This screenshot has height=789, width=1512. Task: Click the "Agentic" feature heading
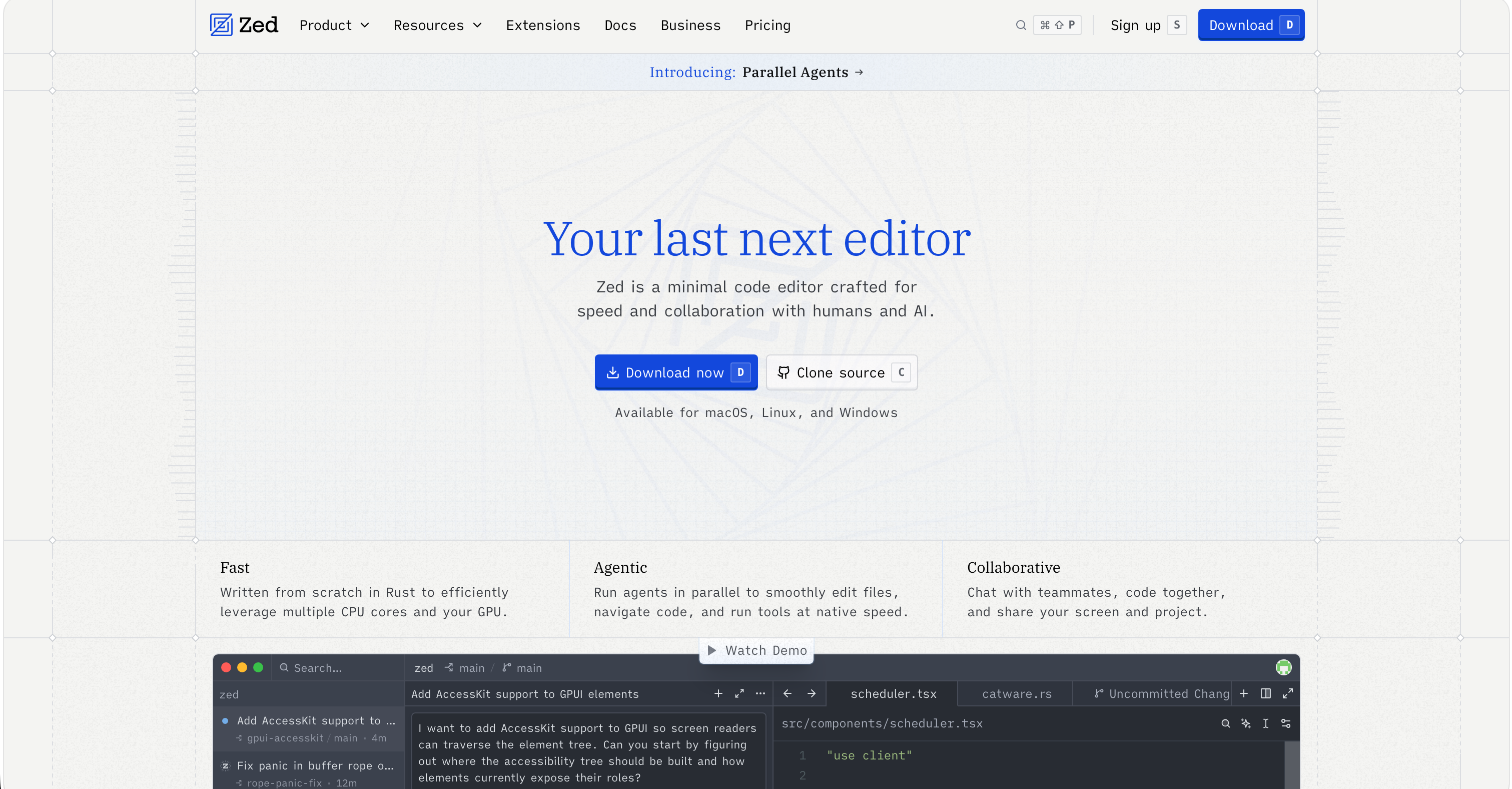coord(620,568)
